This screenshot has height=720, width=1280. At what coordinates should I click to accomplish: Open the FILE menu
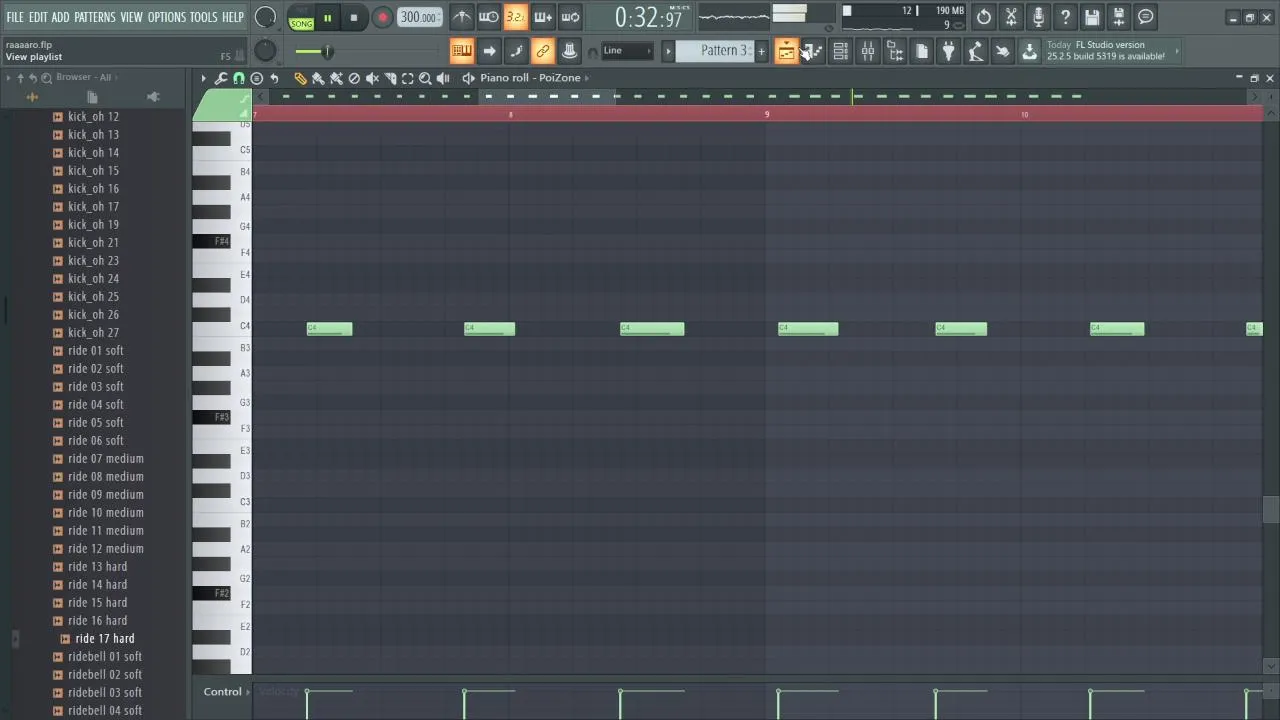[x=15, y=17]
